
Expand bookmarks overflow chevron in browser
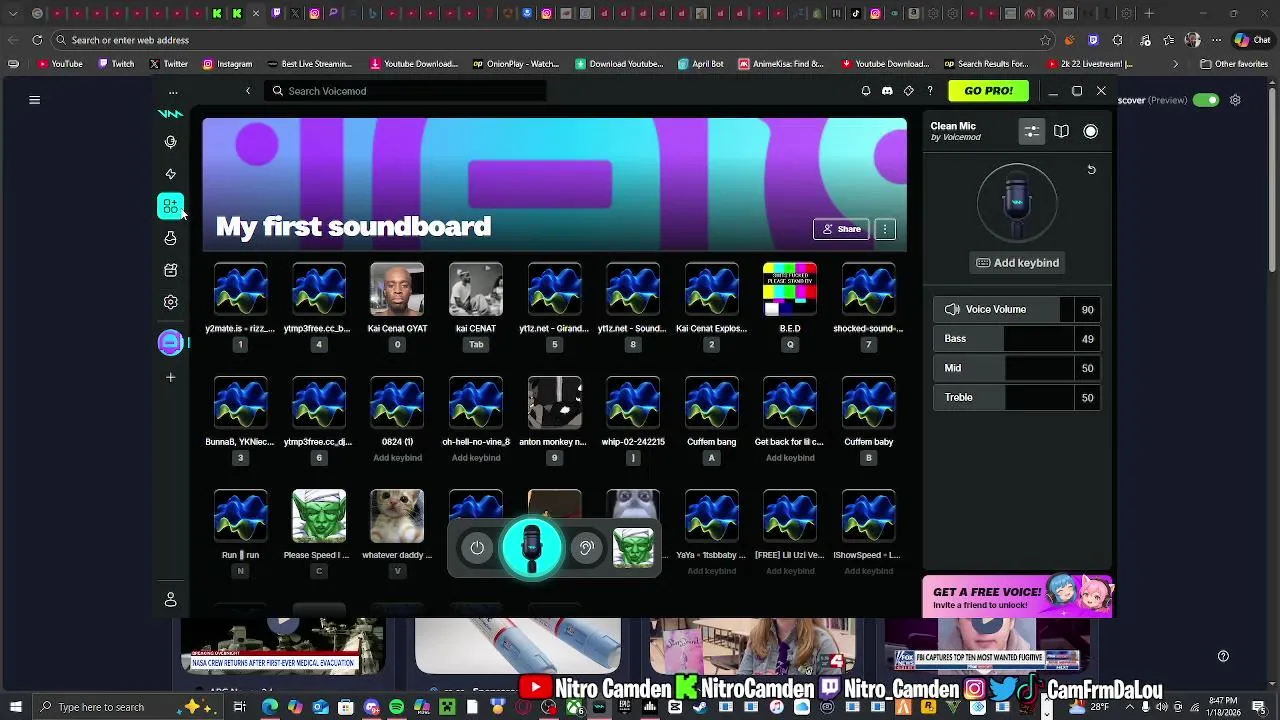pos(1176,64)
